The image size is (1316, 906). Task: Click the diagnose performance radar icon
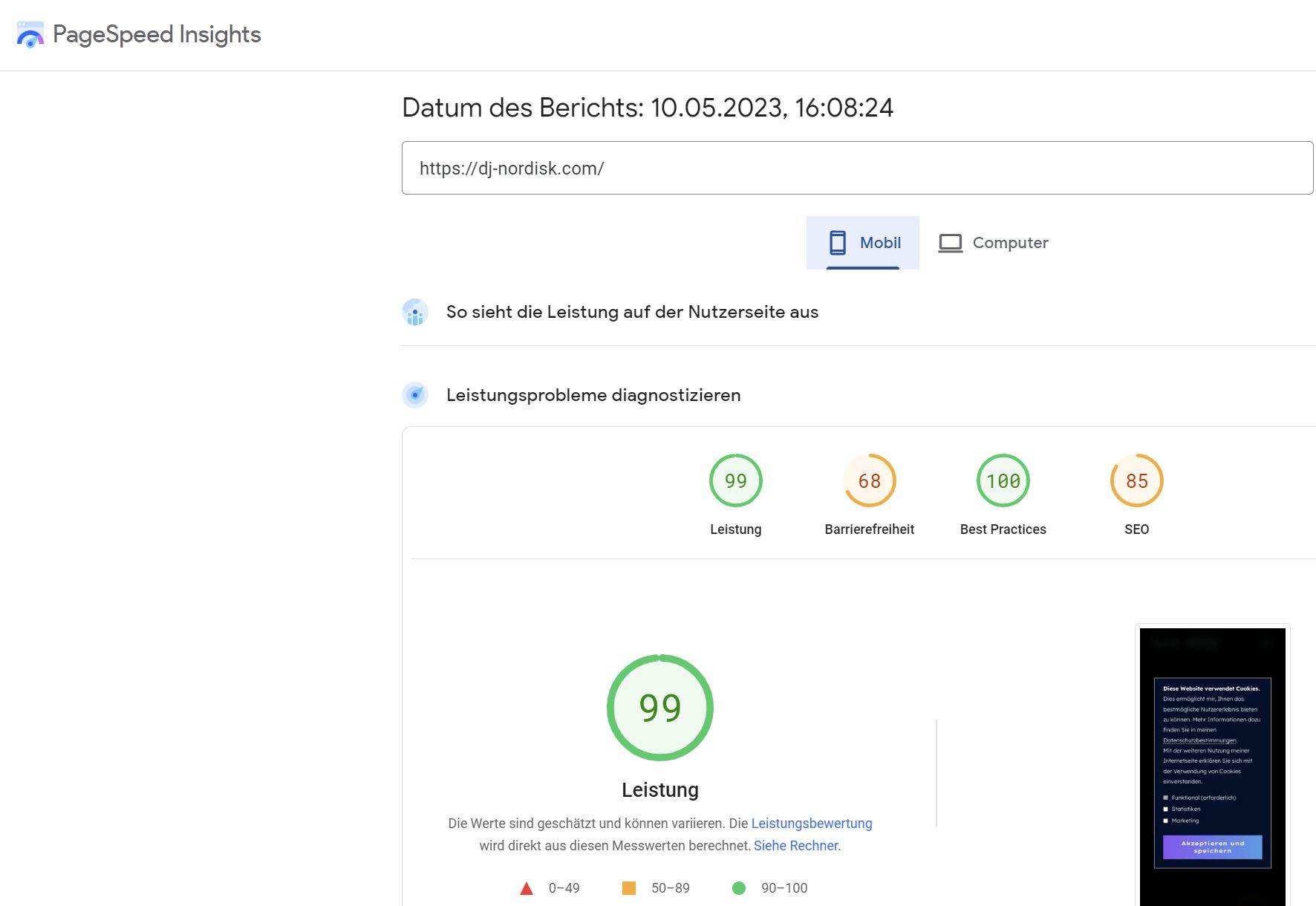[415, 395]
